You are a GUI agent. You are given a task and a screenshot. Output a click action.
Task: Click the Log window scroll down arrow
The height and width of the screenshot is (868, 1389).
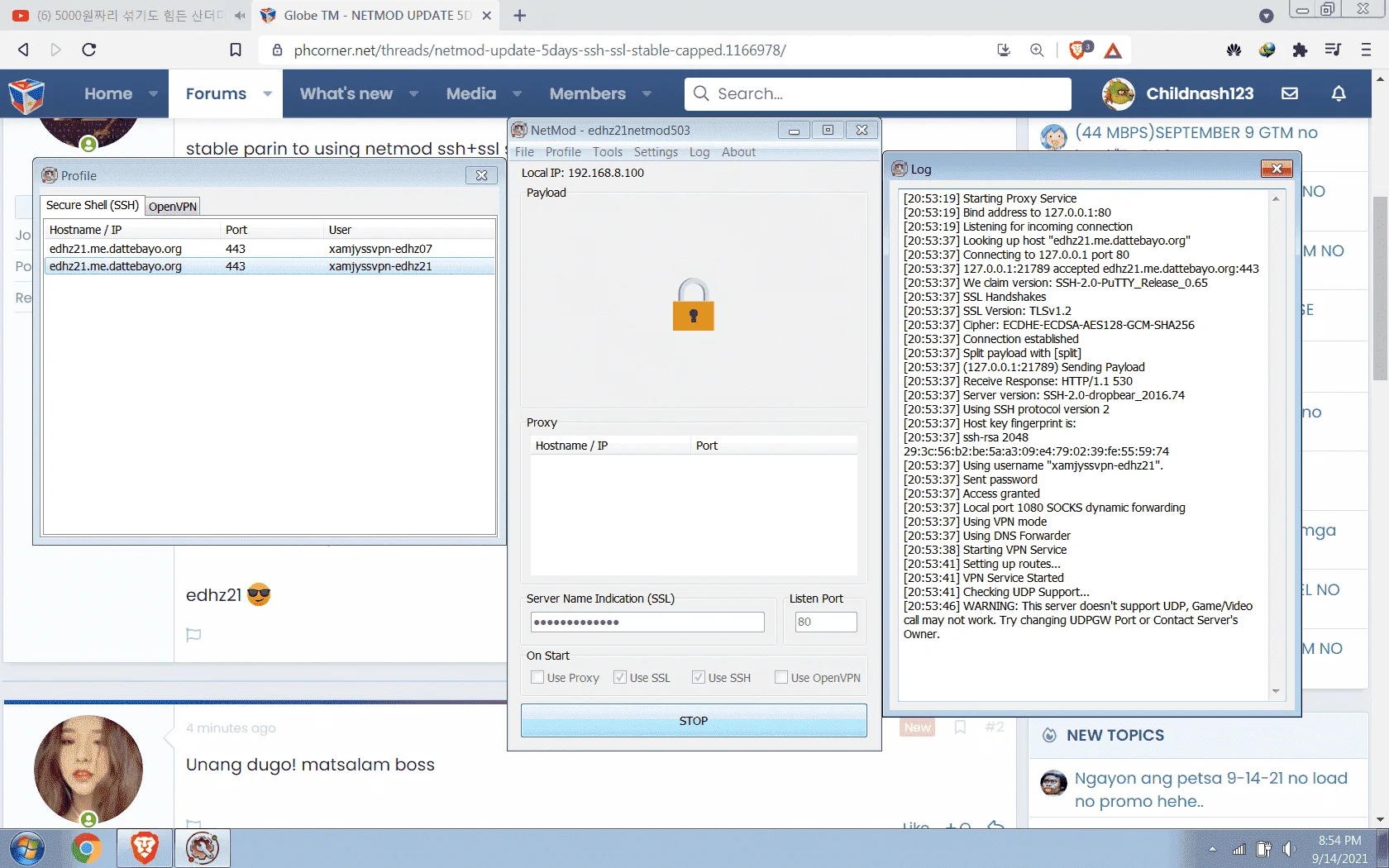tap(1276, 692)
